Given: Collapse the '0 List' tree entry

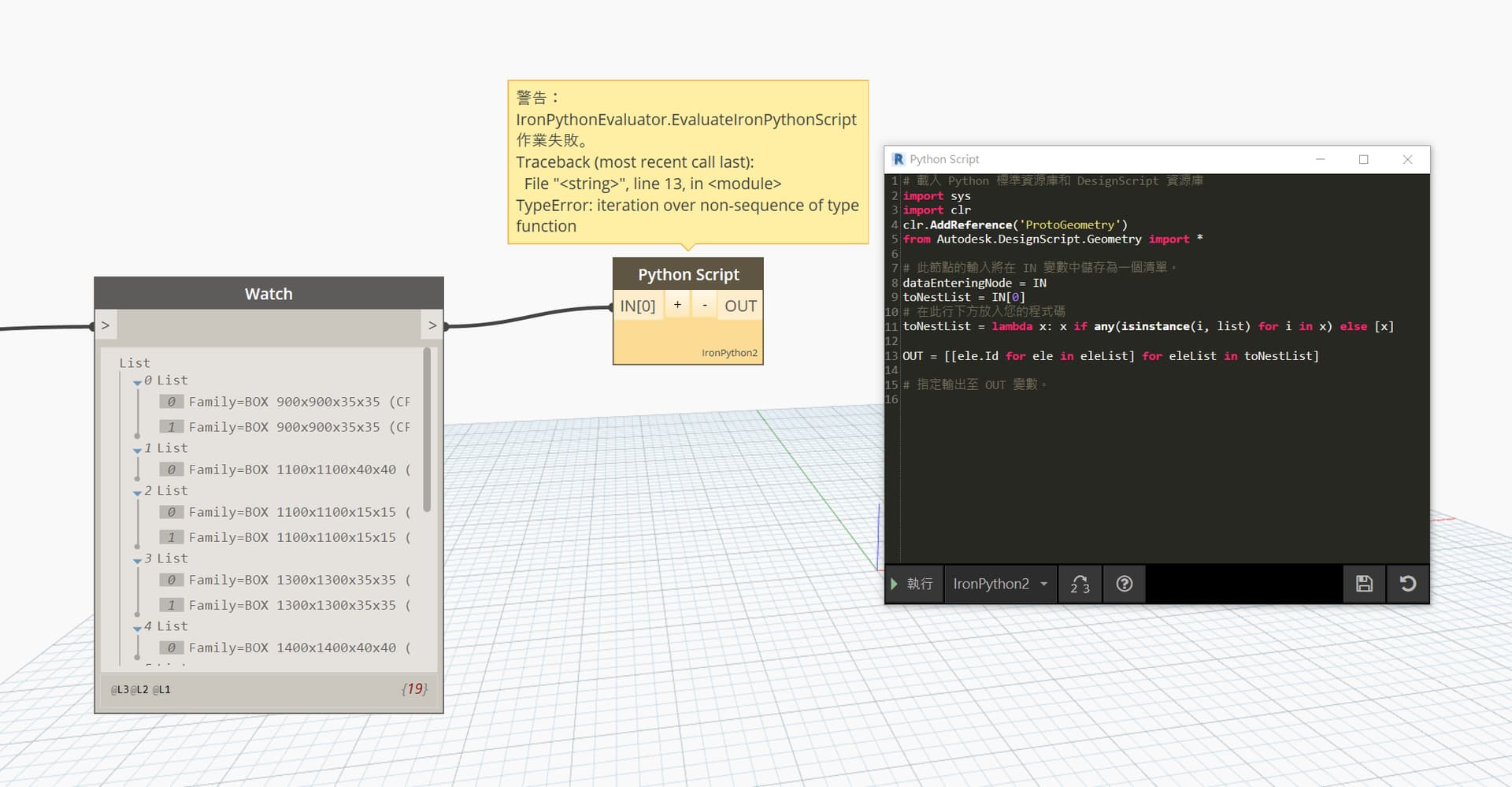Looking at the screenshot, I should (x=138, y=382).
